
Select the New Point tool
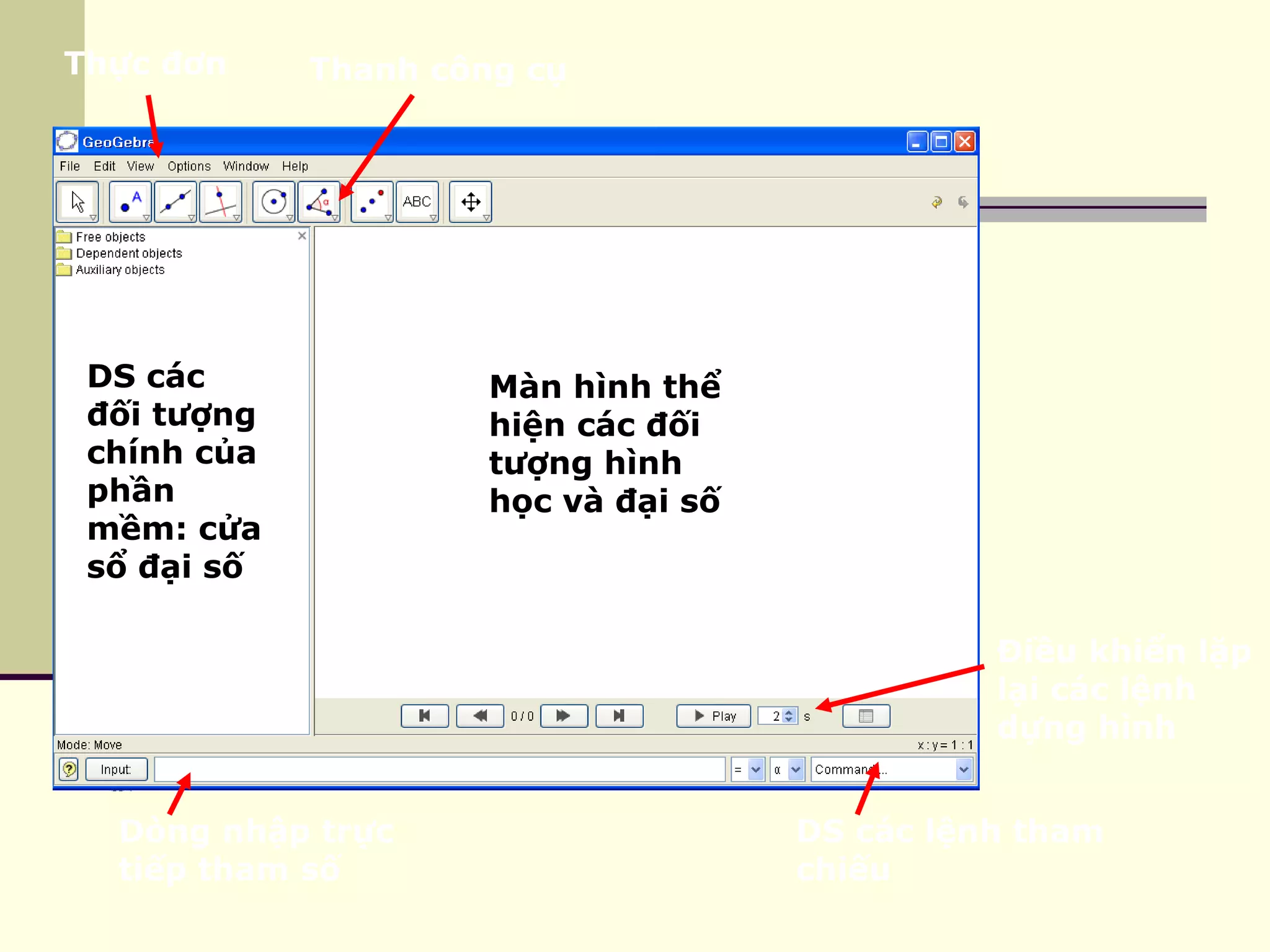130,201
